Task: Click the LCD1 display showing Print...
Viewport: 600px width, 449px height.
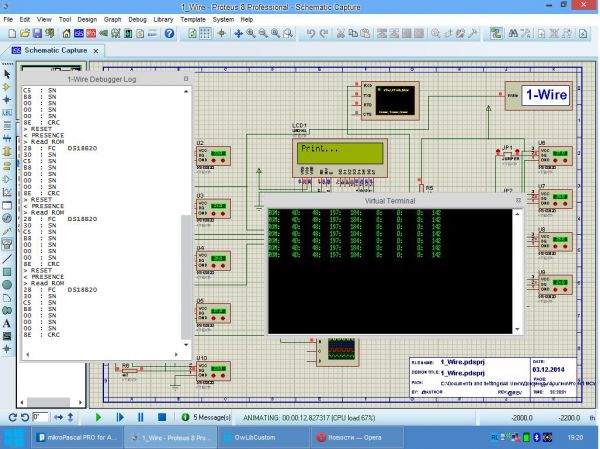Action: click(x=340, y=158)
